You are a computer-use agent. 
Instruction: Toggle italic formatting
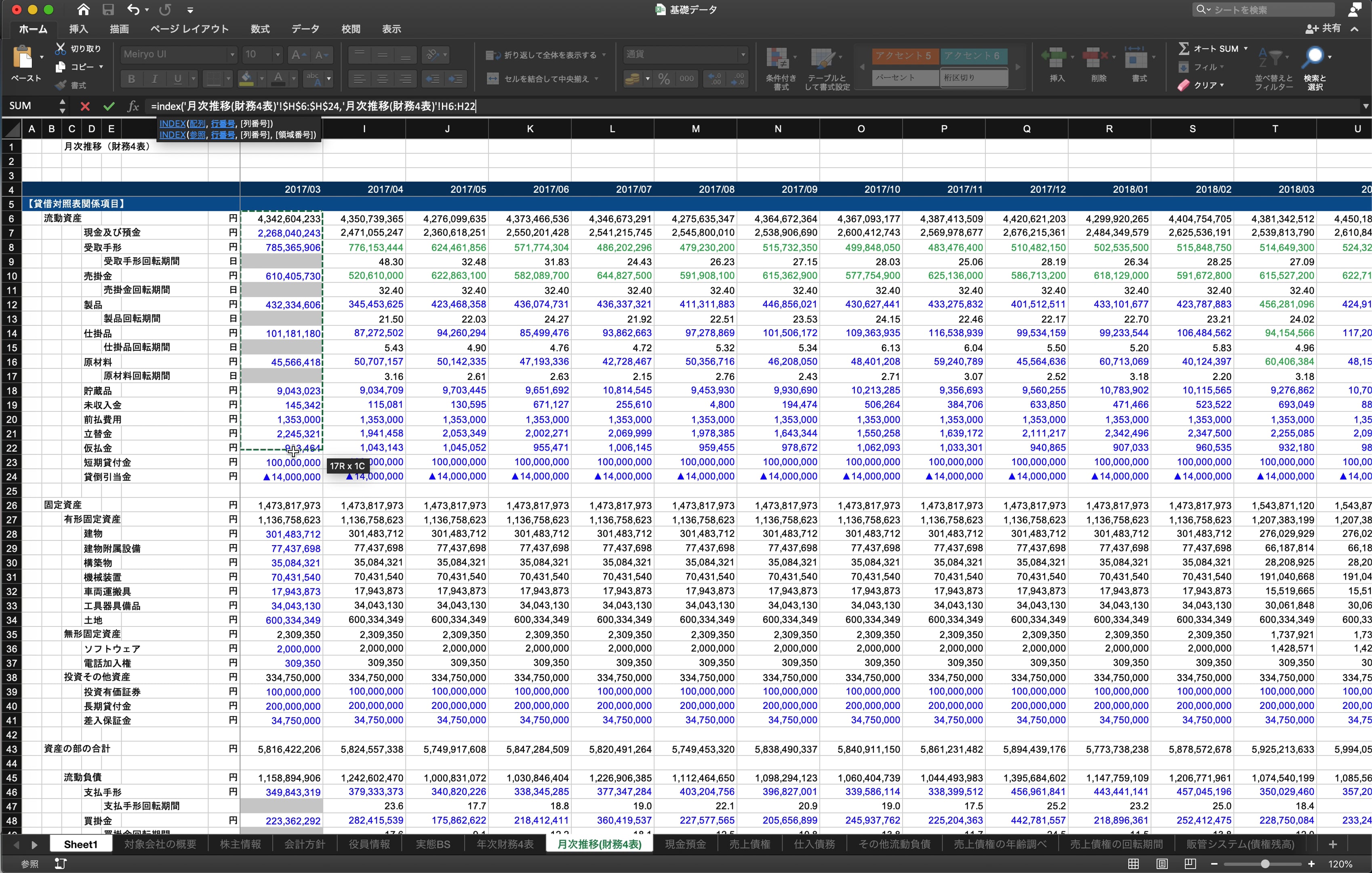click(x=154, y=79)
